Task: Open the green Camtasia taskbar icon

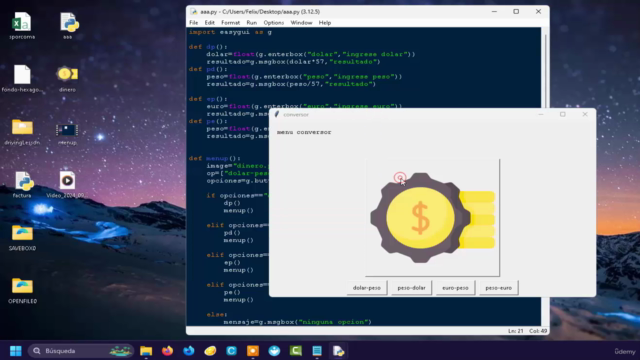Action: pos(296,351)
